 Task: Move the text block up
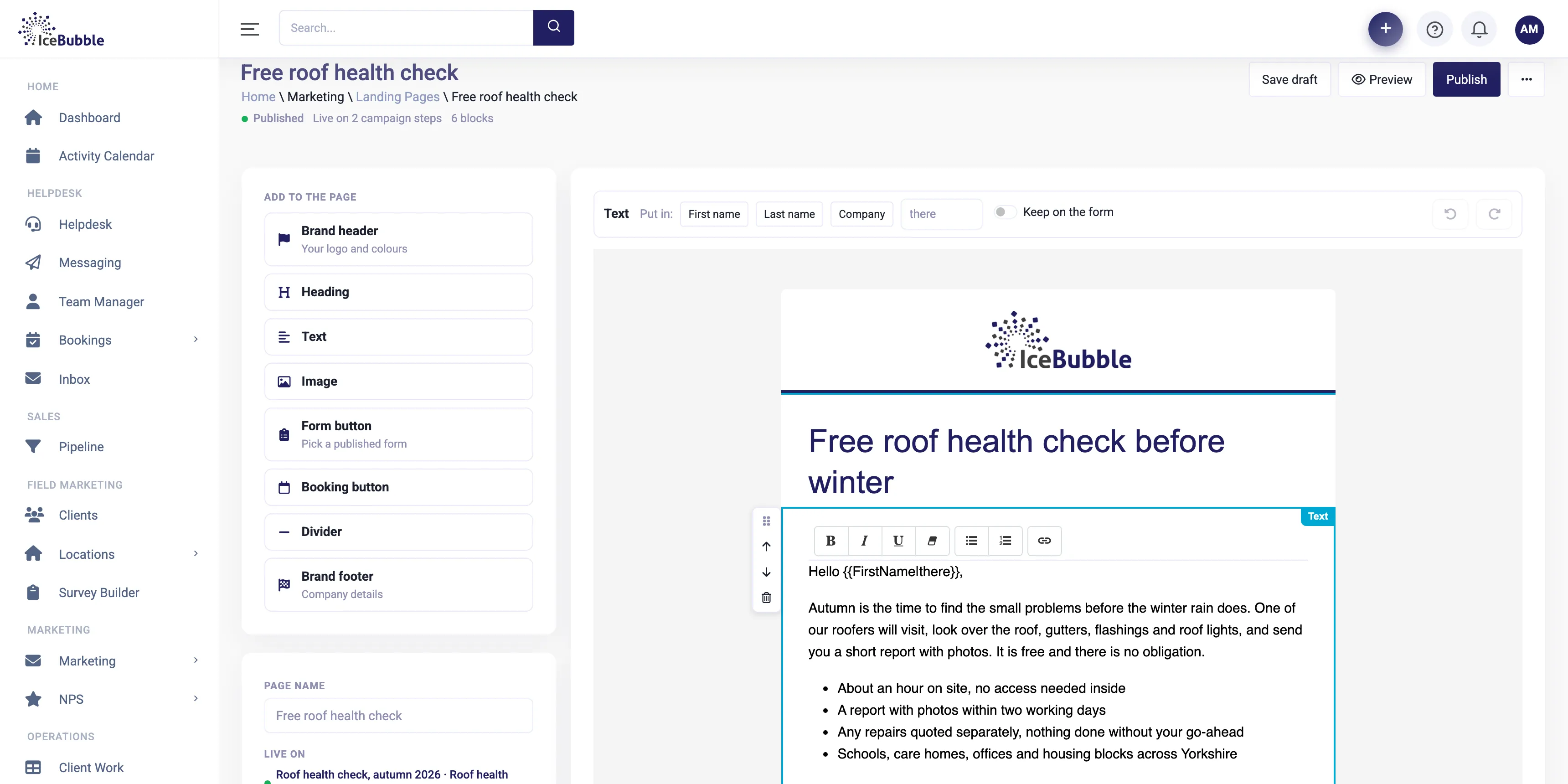pyautogui.click(x=766, y=546)
